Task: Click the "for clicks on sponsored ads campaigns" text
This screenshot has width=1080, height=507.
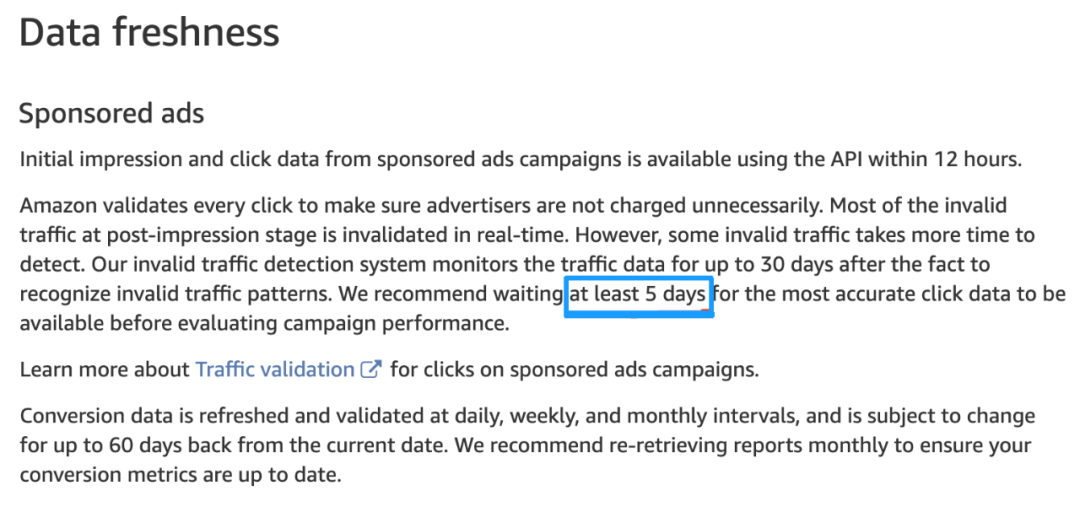Action: (x=574, y=370)
